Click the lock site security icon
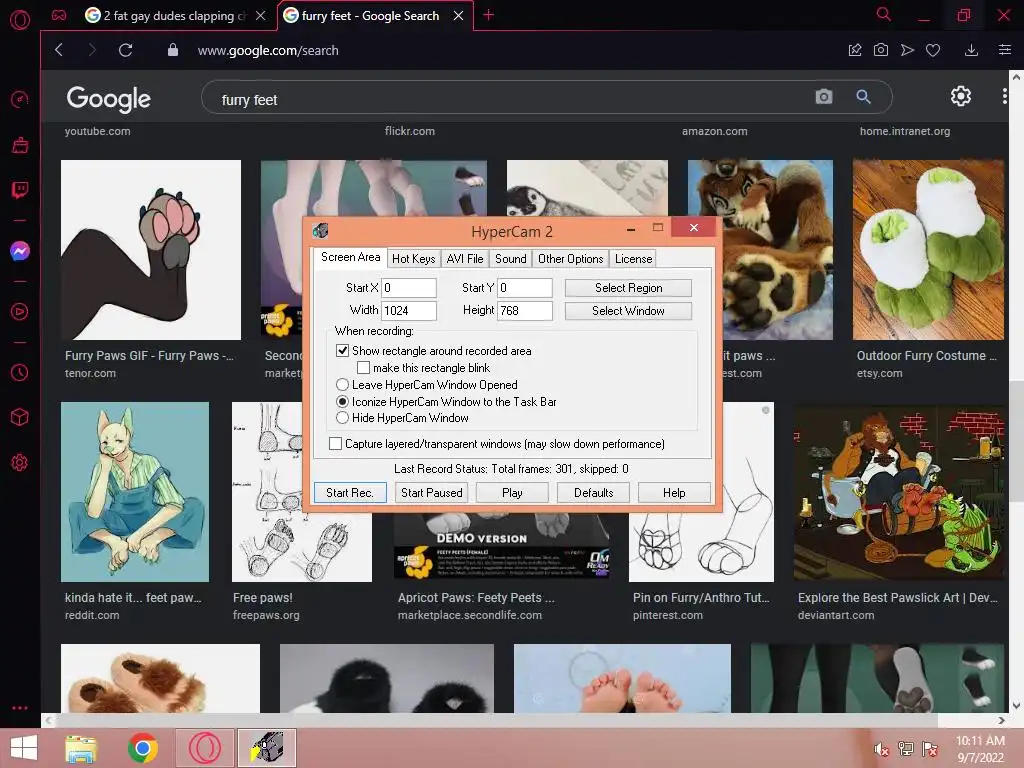 pyautogui.click(x=172, y=50)
